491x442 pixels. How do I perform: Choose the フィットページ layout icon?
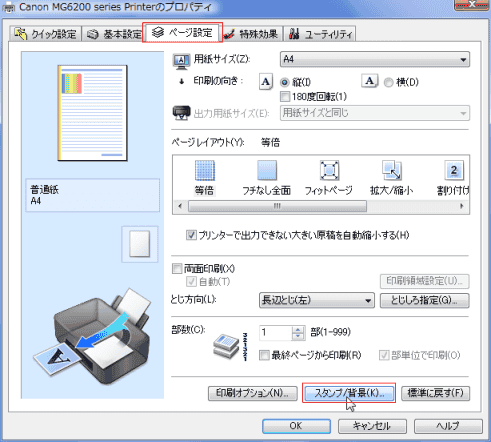click(x=329, y=178)
